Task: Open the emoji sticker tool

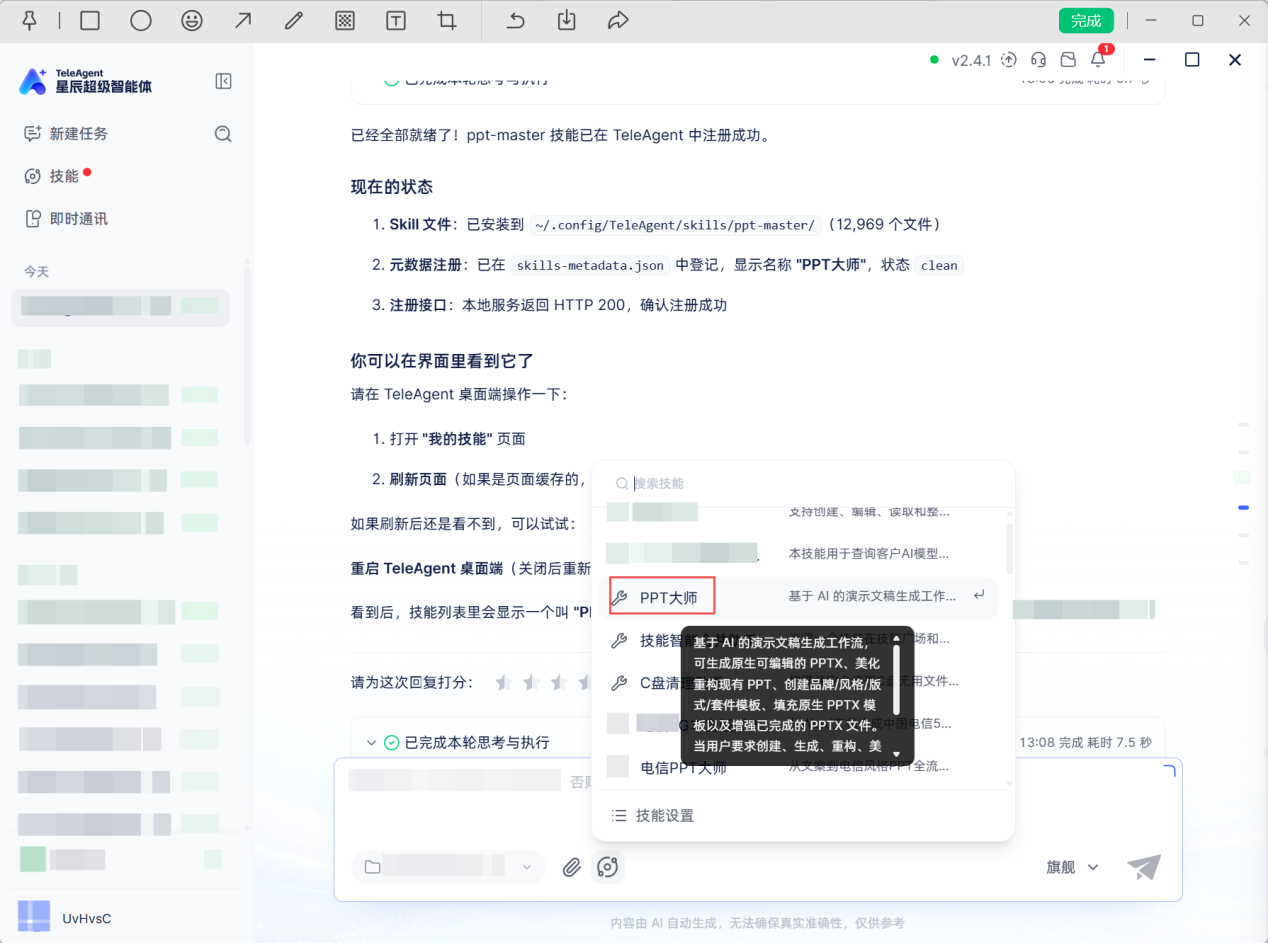Action: click(x=192, y=20)
